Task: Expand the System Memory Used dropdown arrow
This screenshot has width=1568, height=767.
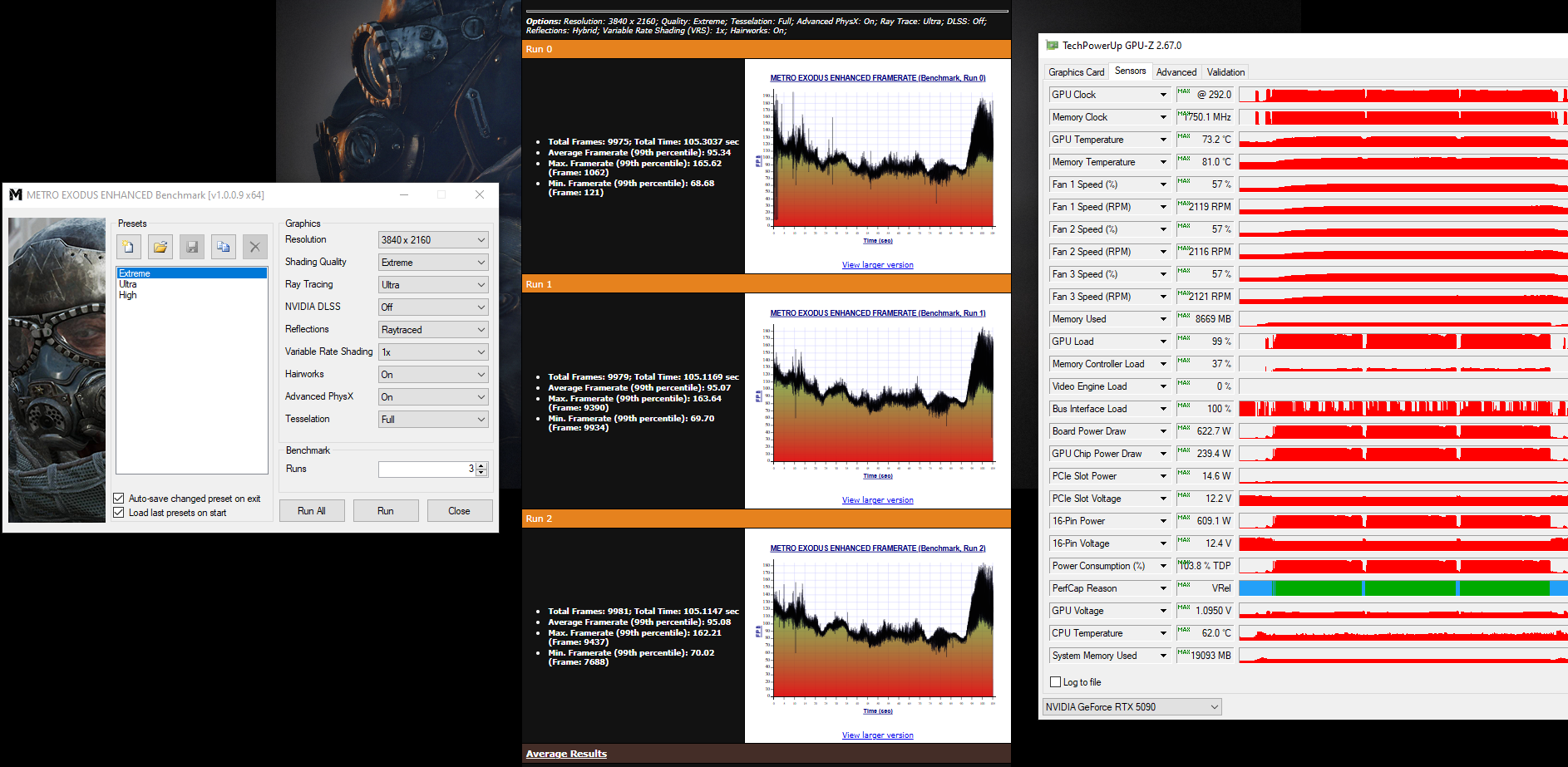Action: coord(1163,656)
